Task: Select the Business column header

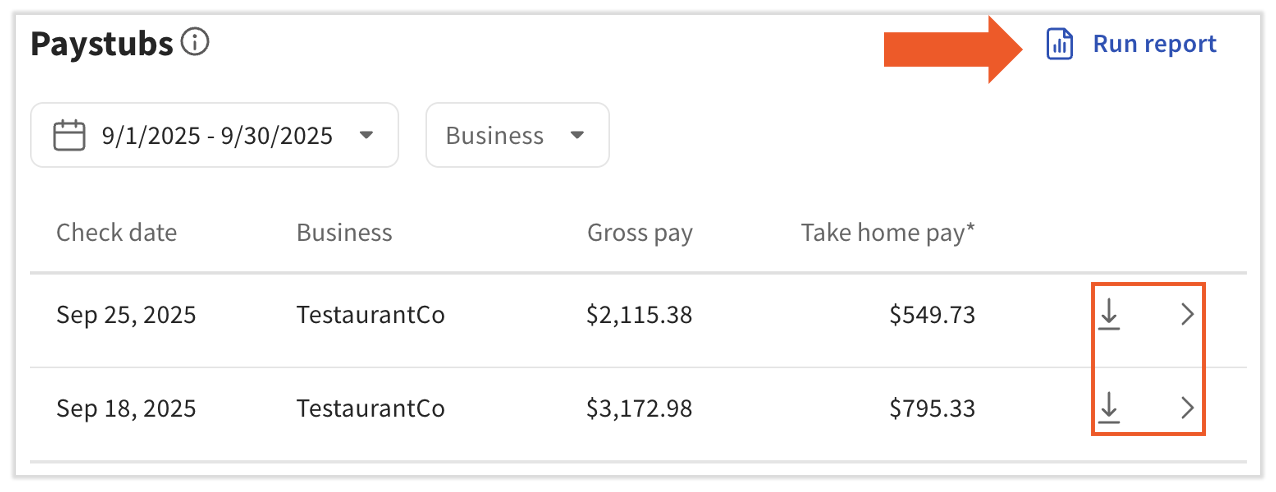Action: (x=344, y=233)
